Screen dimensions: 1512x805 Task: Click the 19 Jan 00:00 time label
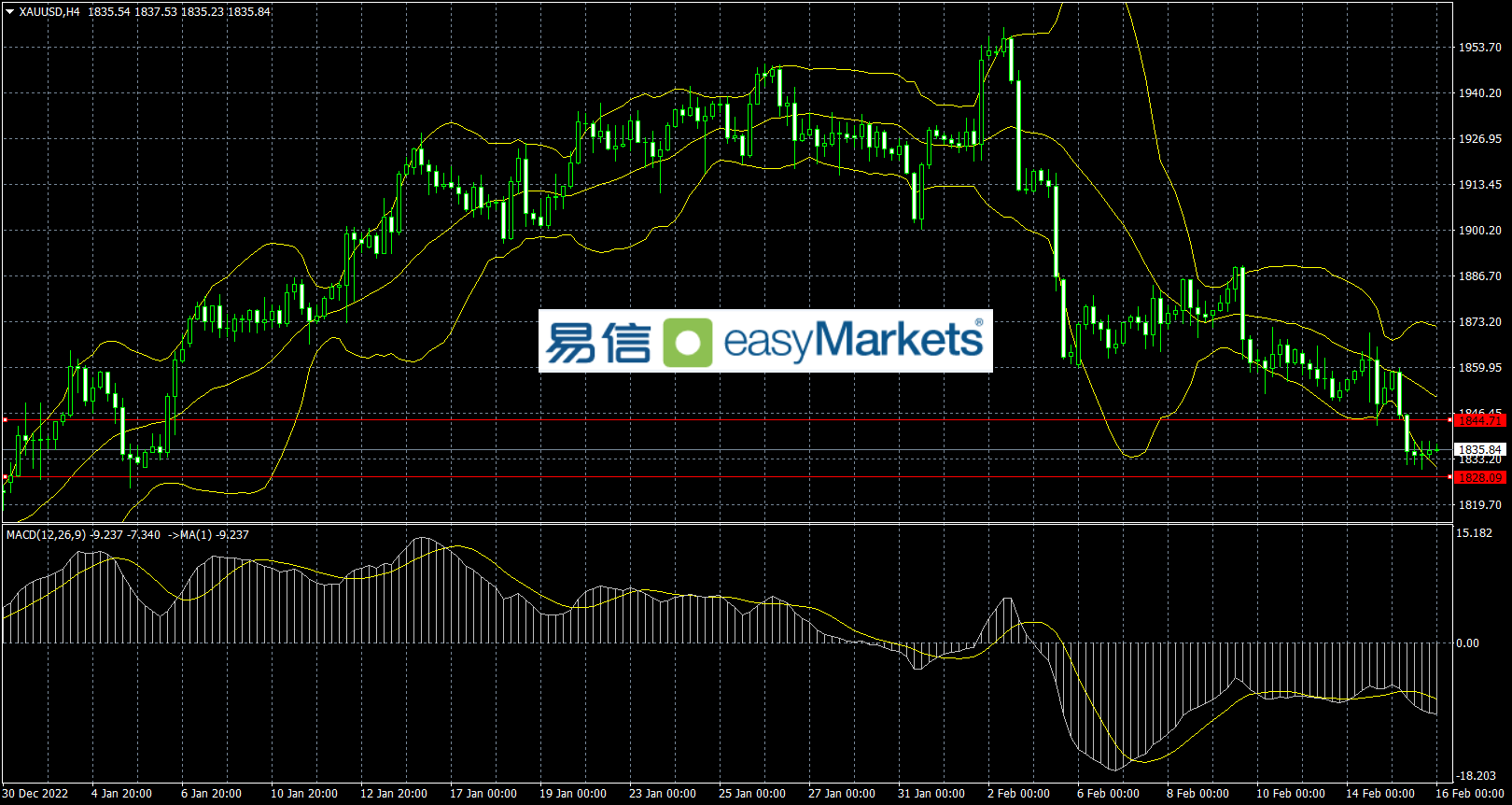click(573, 794)
